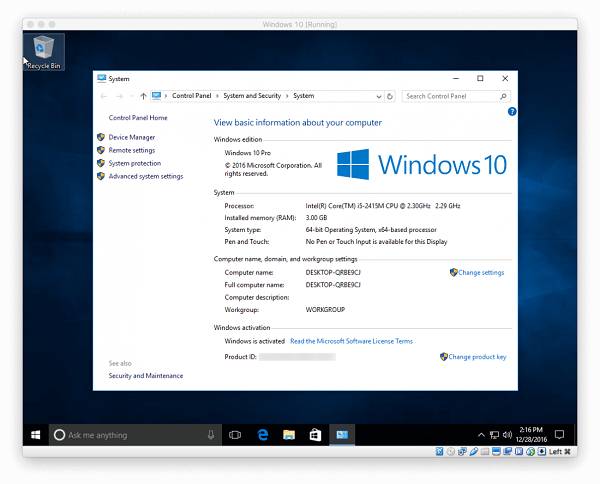This screenshot has height=484, width=600.
Task: Expand chevron before Control Panel breadcrumb
Action: (x=166, y=96)
